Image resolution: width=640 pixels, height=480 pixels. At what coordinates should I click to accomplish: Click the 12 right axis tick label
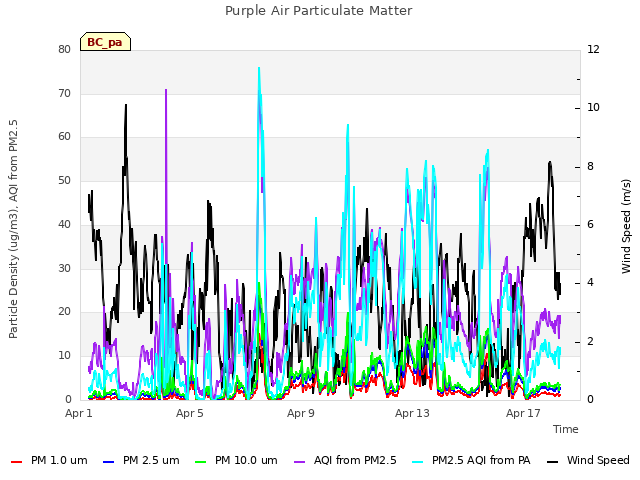pyautogui.click(x=593, y=49)
